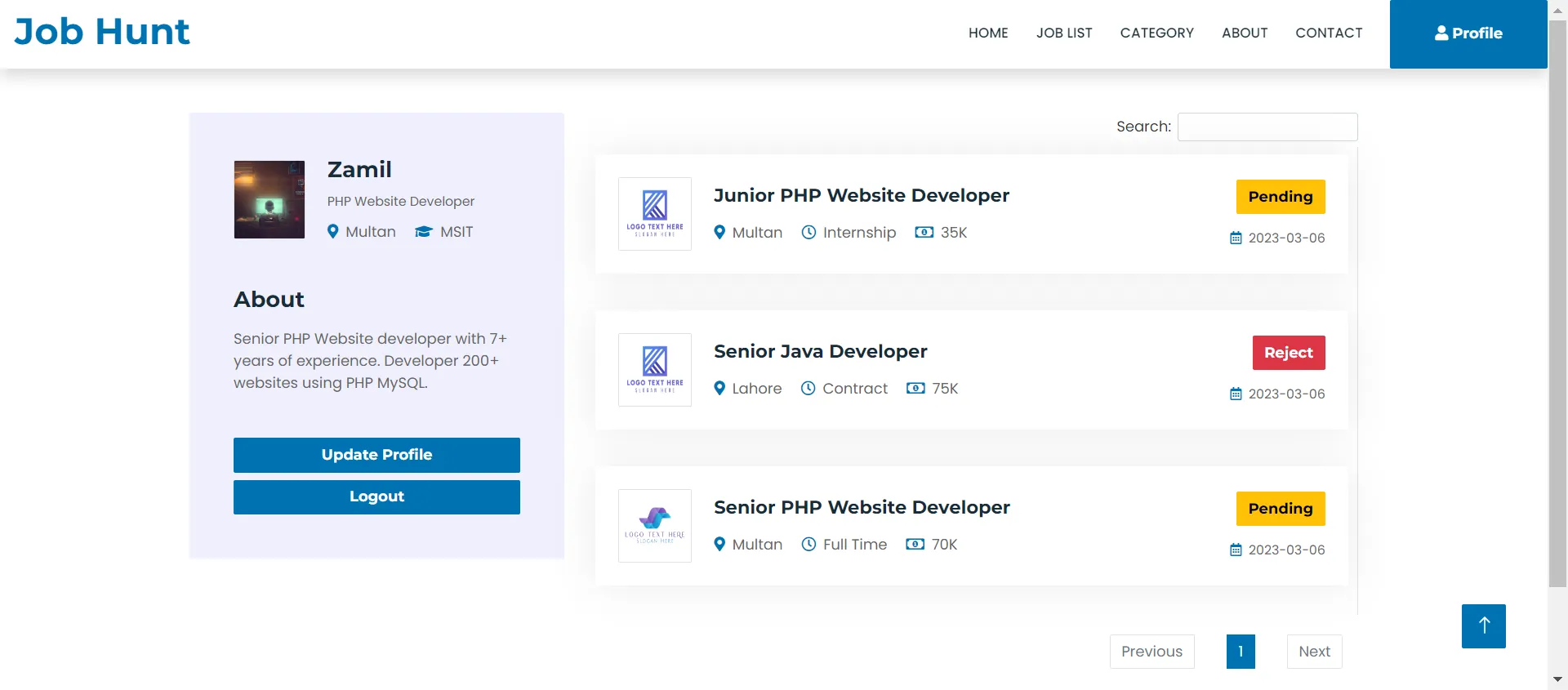Click Zamil's profile picture thumbnail
The image size is (1568, 690).
(269, 200)
